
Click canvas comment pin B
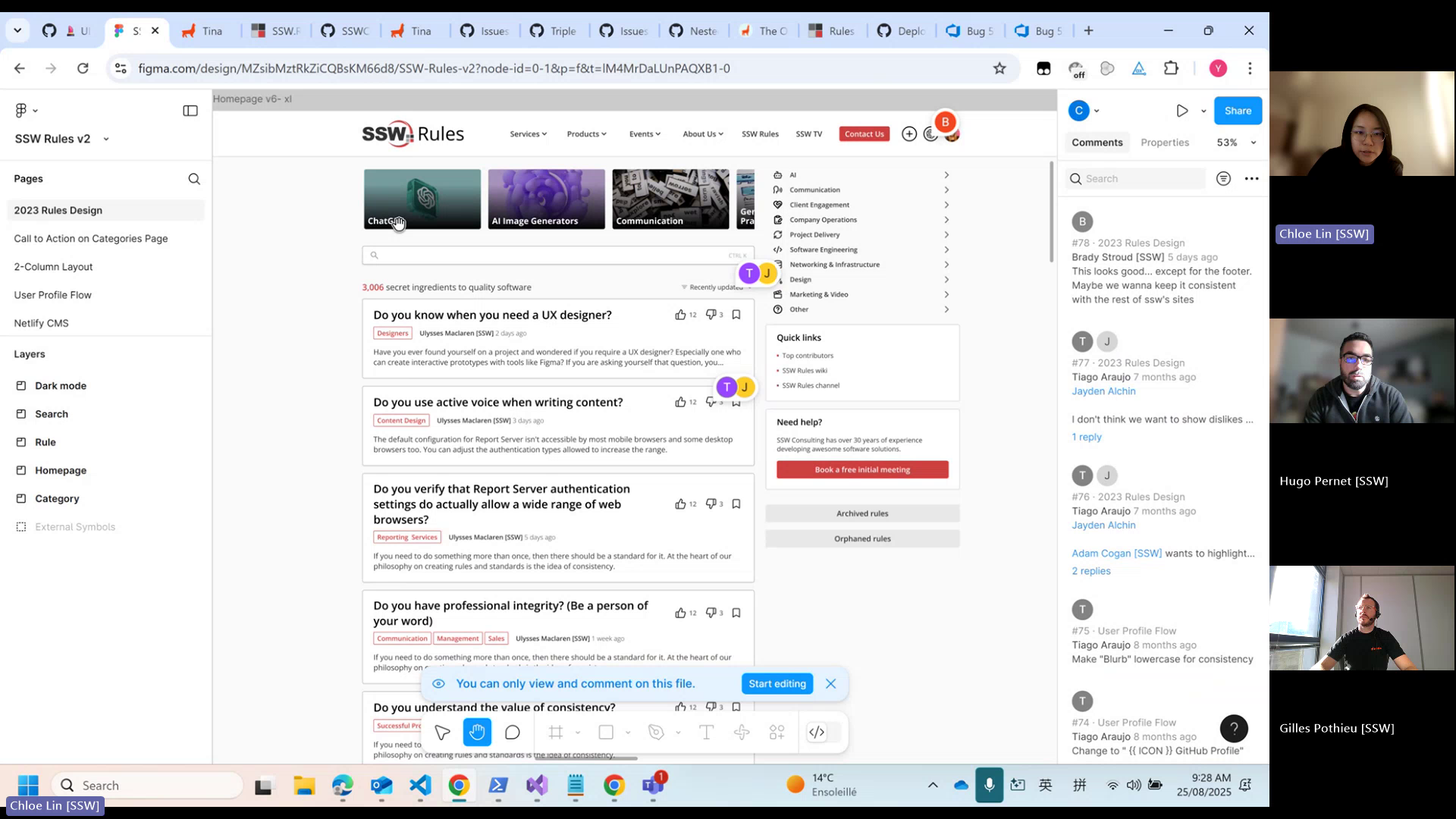coord(945,122)
